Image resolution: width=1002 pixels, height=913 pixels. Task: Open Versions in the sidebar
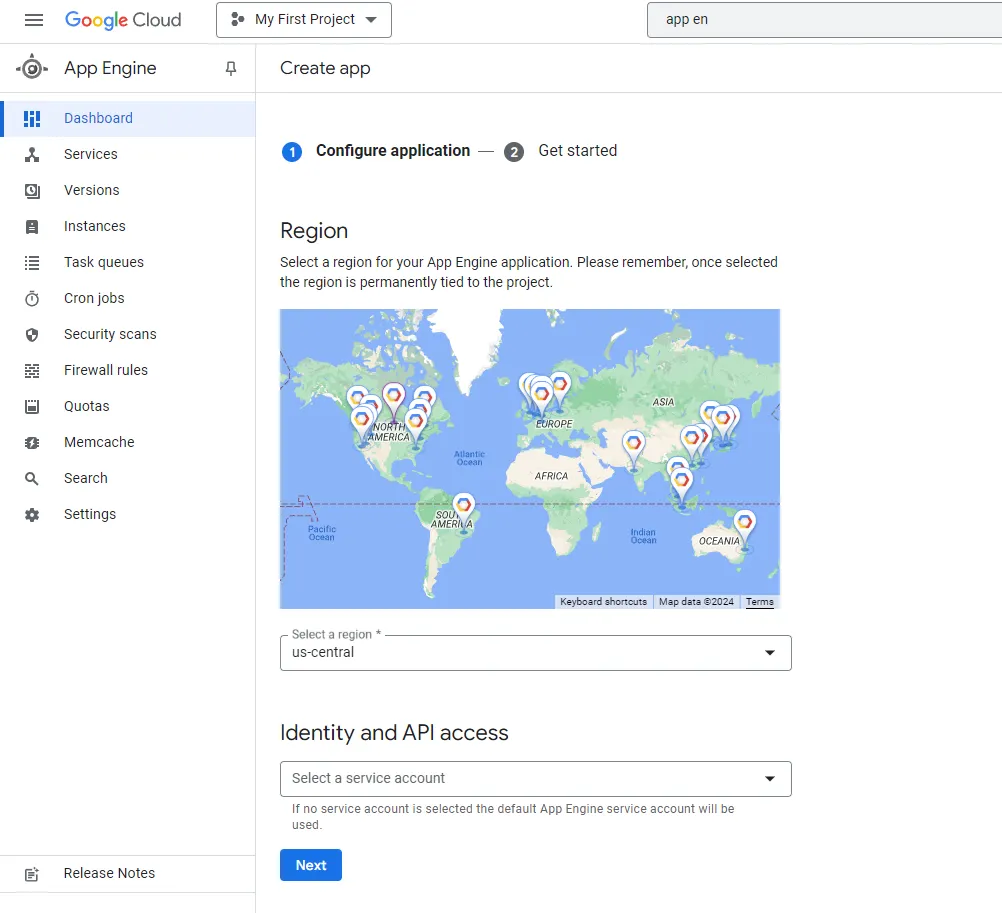point(128,190)
